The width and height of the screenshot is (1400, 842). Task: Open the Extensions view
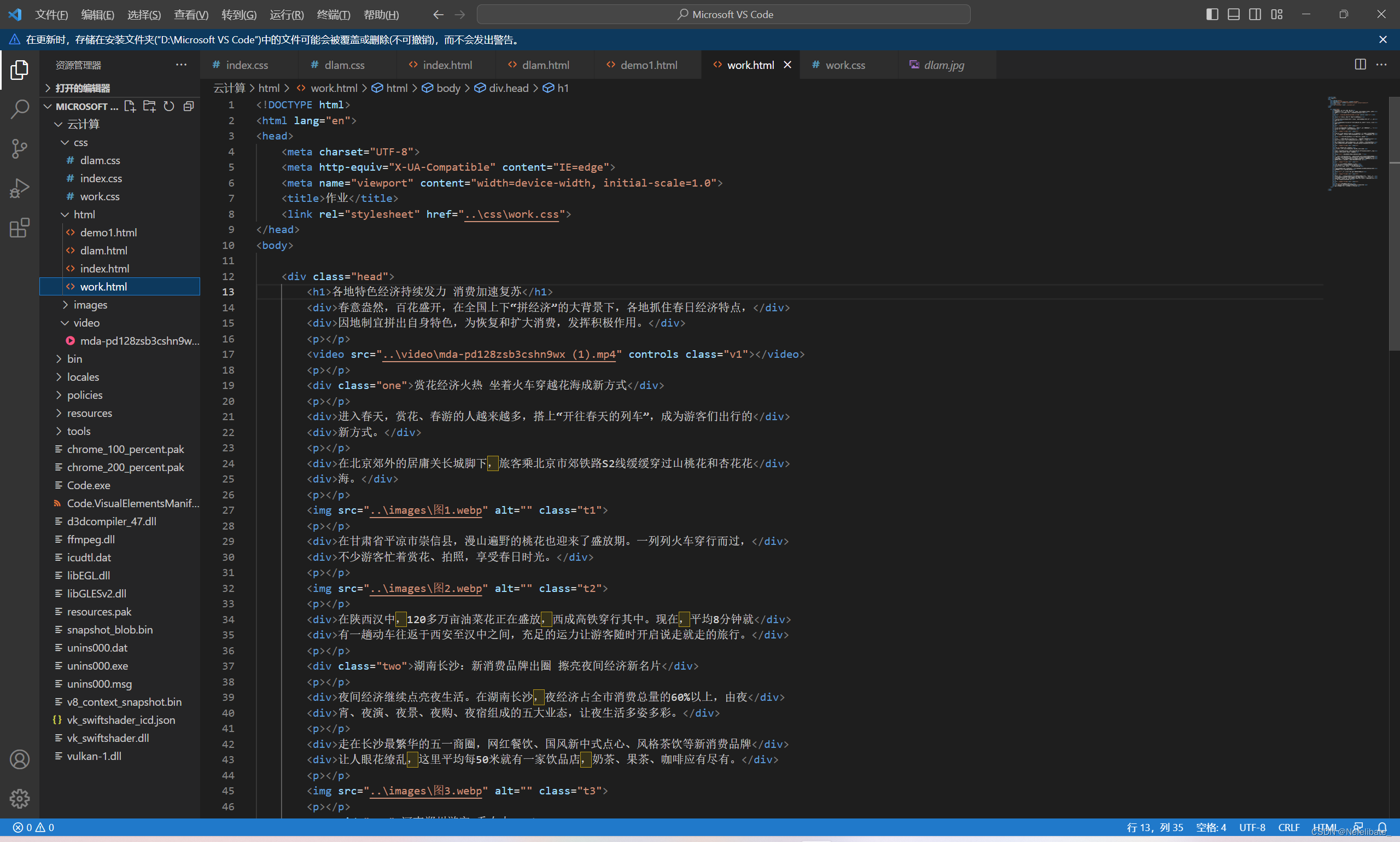(19, 228)
